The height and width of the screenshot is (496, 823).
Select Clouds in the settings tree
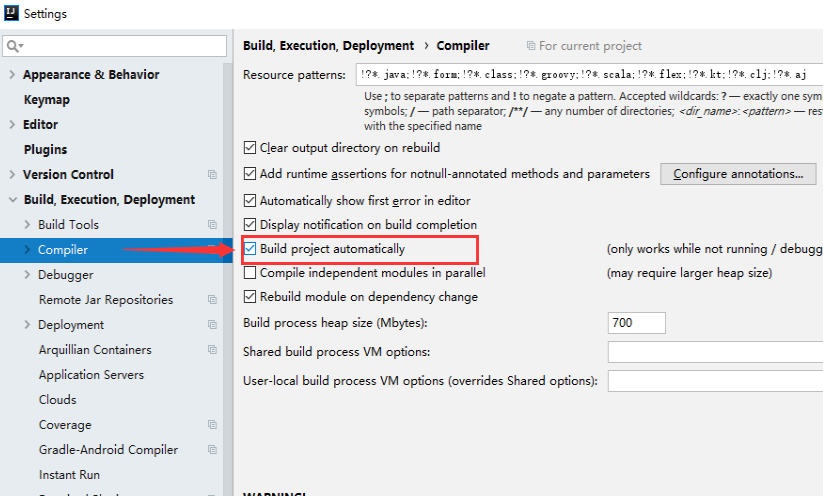pyautogui.click(x=57, y=399)
